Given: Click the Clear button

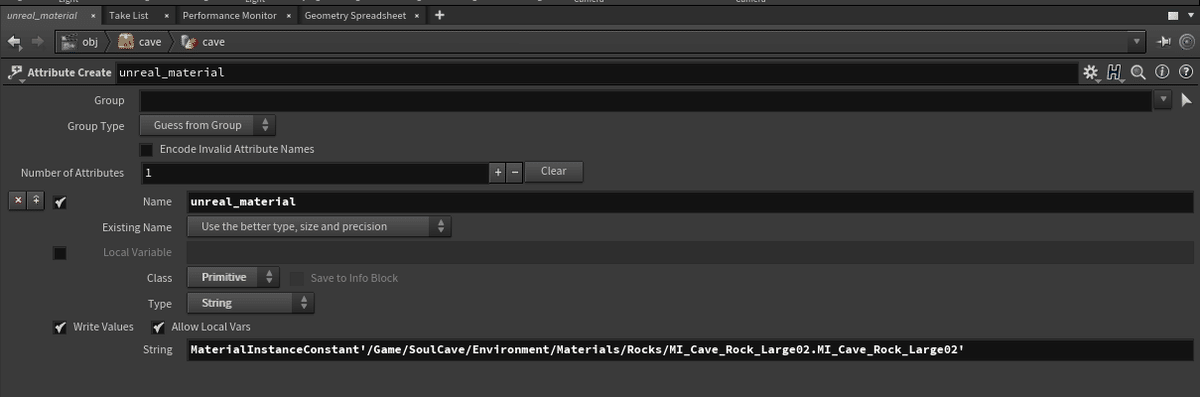Looking at the screenshot, I should tap(554, 171).
